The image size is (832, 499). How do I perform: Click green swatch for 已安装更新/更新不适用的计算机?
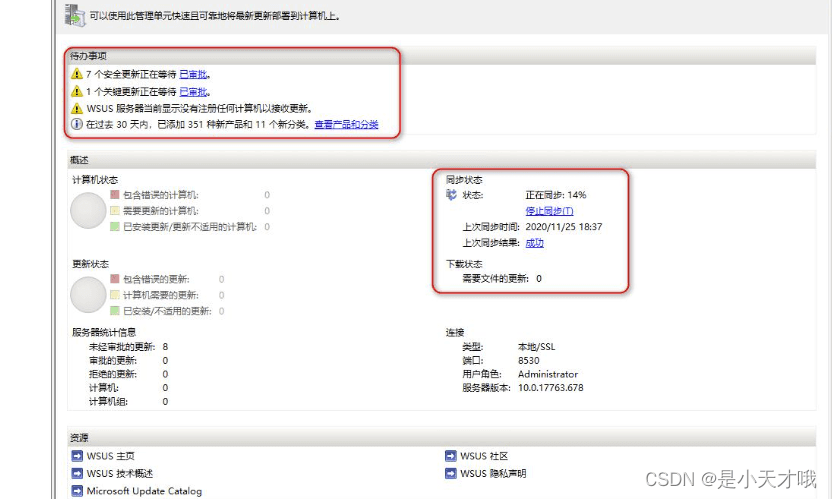click(x=115, y=226)
